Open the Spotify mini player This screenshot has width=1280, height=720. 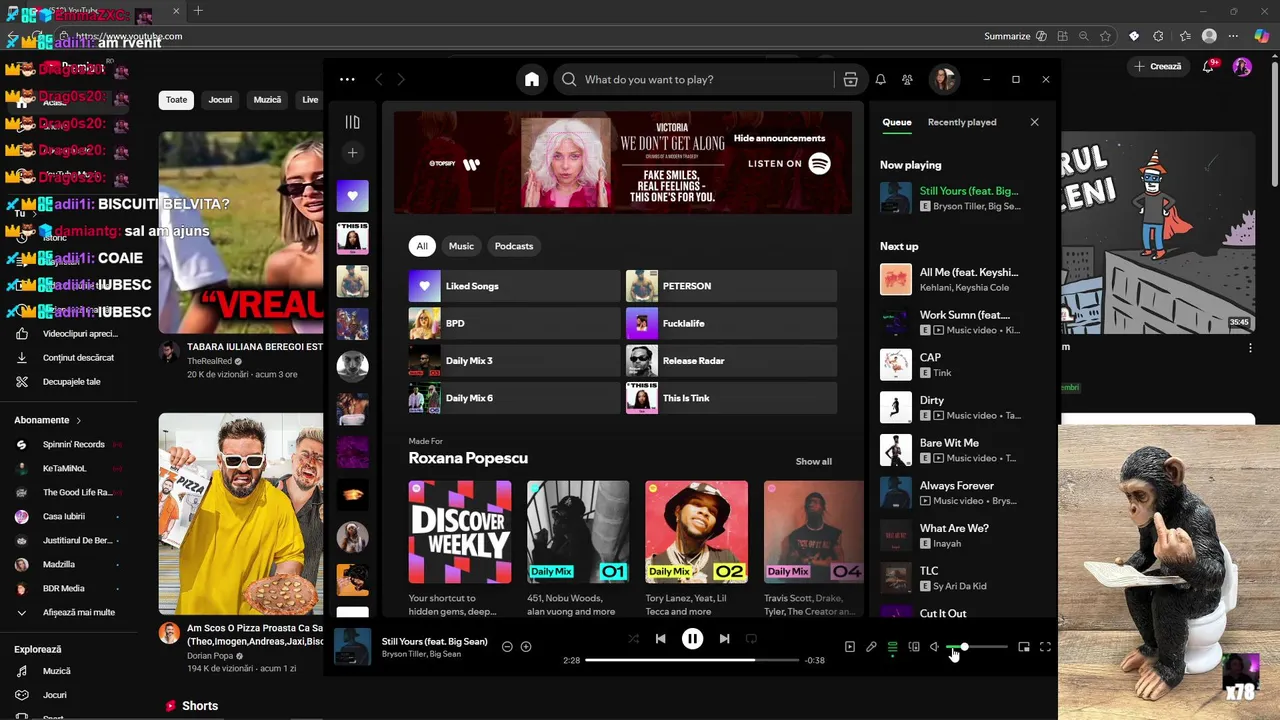[1024, 647]
